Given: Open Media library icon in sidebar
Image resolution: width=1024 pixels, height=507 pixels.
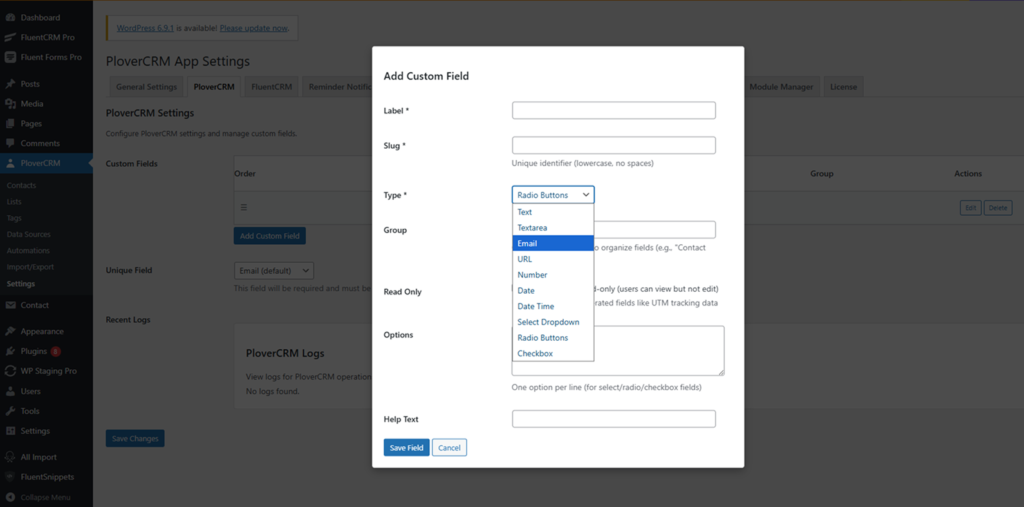Looking at the screenshot, I should tap(10, 104).
